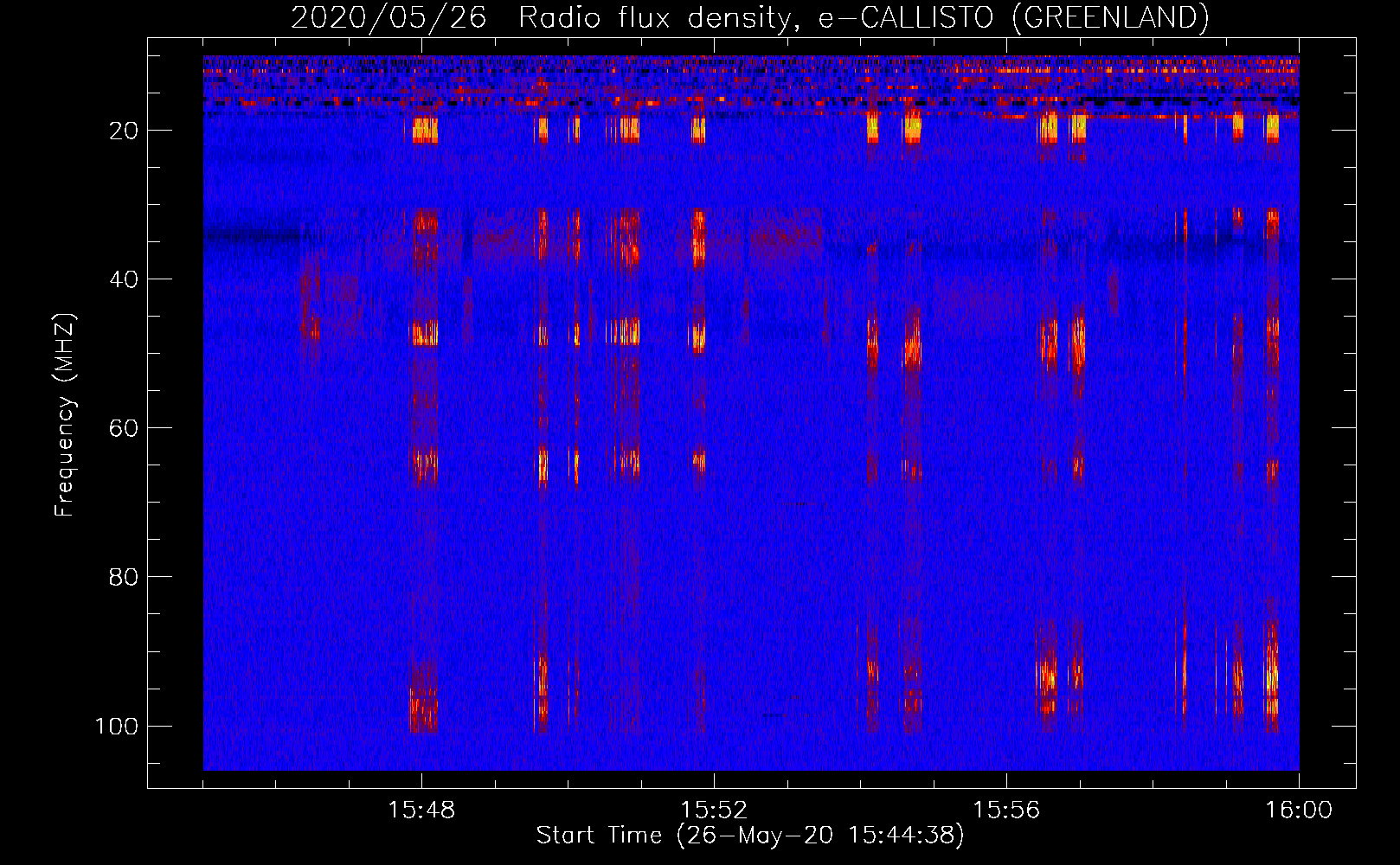Click the 15:48 time tick label
The width and height of the screenshot is (1400, 865).
tap(421, 810)
